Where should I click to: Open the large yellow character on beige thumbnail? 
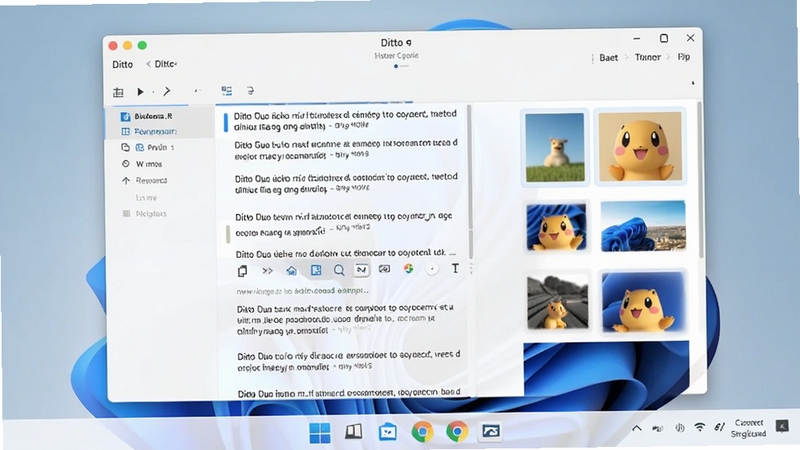(640, 146)
